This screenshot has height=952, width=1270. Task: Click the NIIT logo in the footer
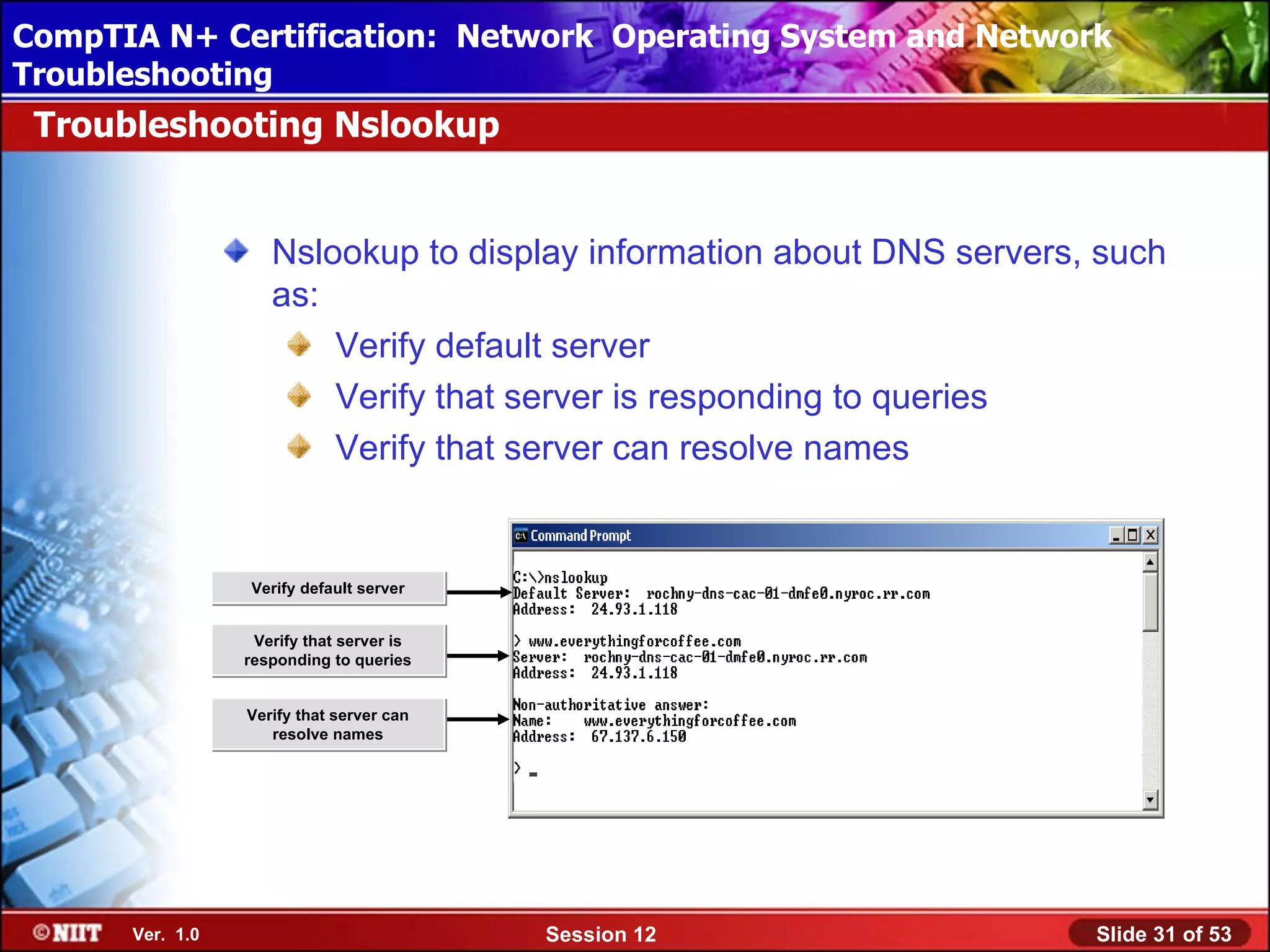click(x=67, y=933)
